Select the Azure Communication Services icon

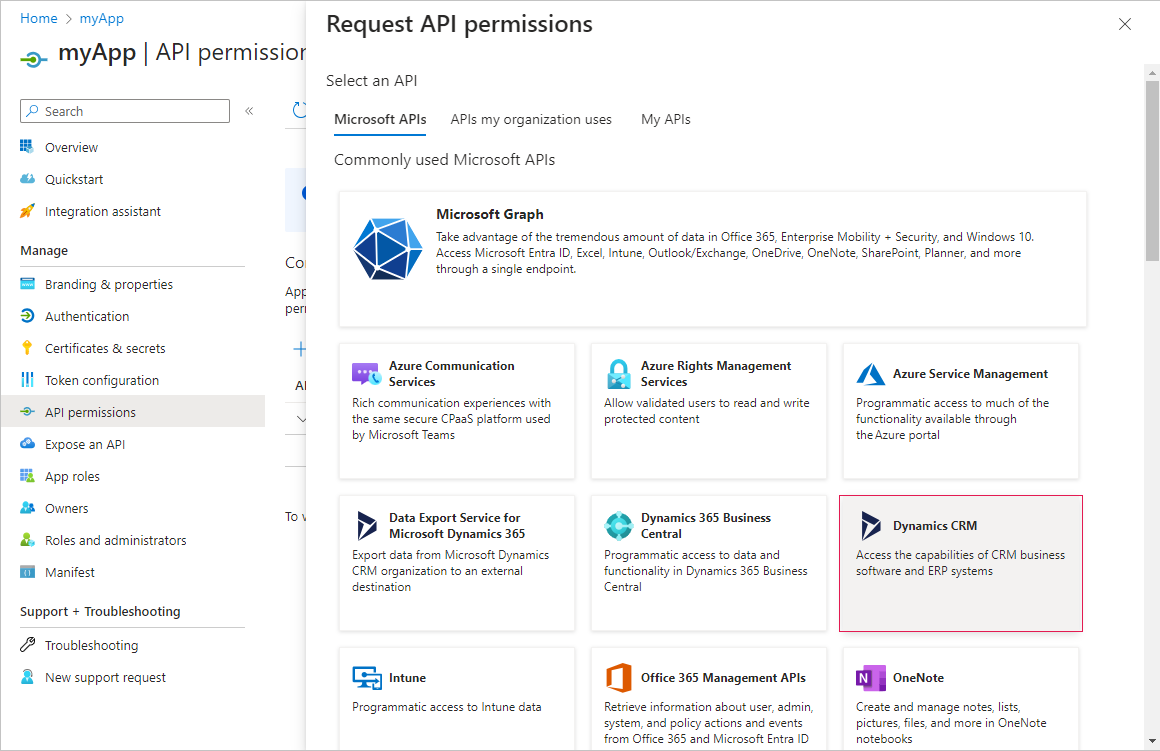[366, 374]
